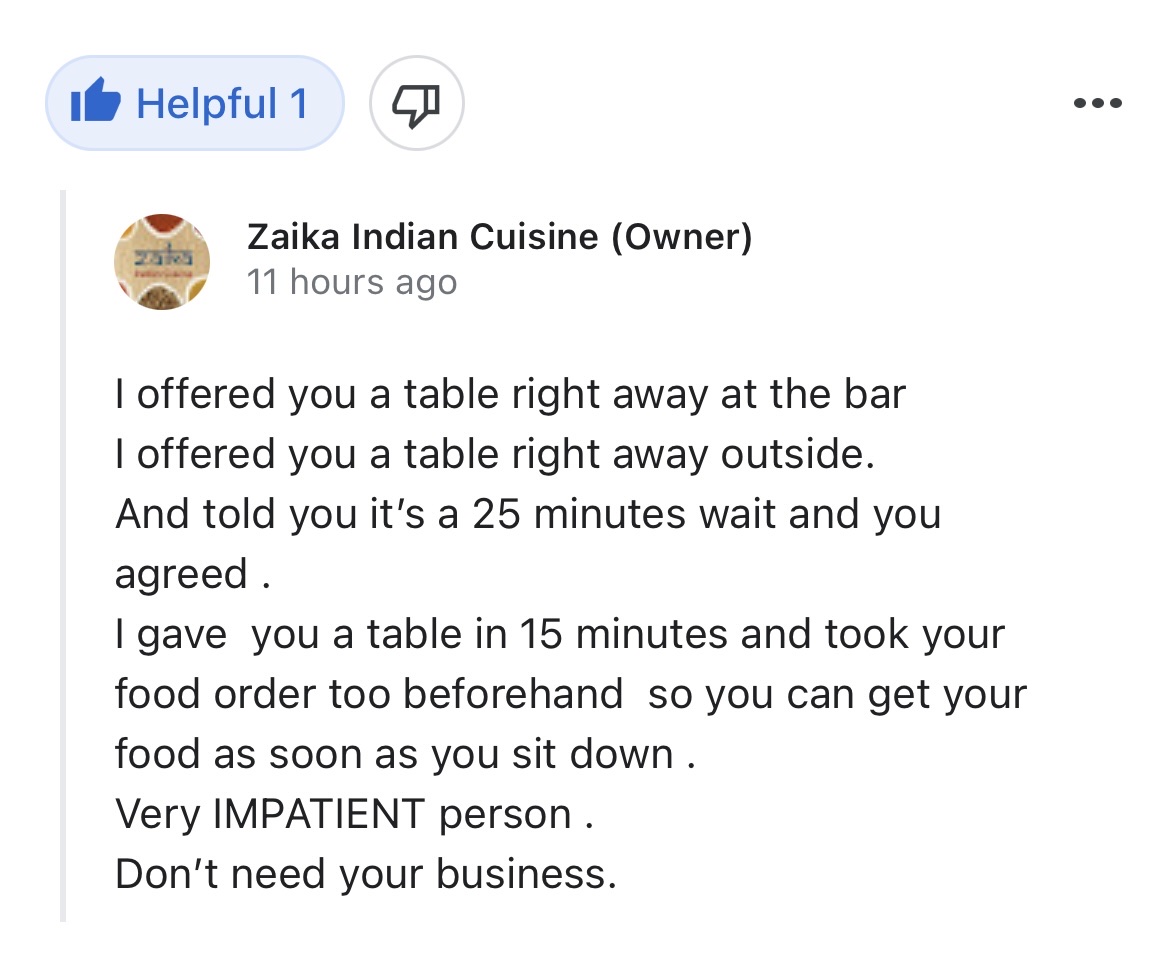Open the Zaika Indian Cuisine owner name
Screen dimensions: 1170x971
pyautogui.click(x=420, y=238)
